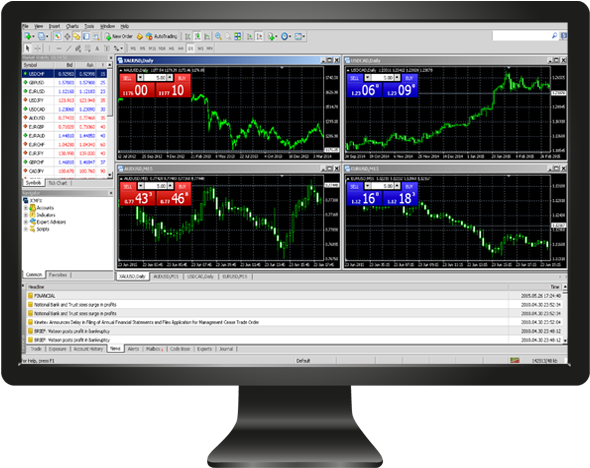
Task: Switch to the D1 timeframe button
Action: click(x=191, y=48)
